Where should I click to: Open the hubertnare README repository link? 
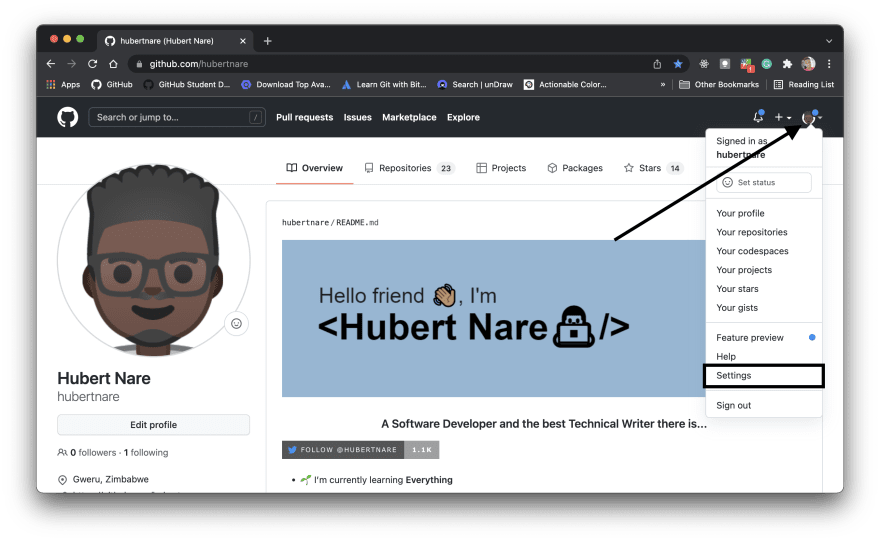tap(305, 222)
